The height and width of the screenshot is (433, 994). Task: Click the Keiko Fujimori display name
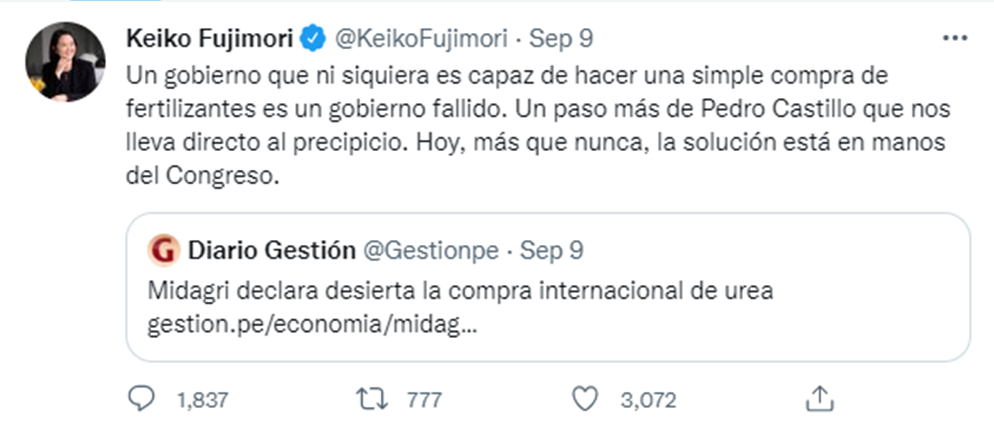pyautogui.click(x=210, y=39)
